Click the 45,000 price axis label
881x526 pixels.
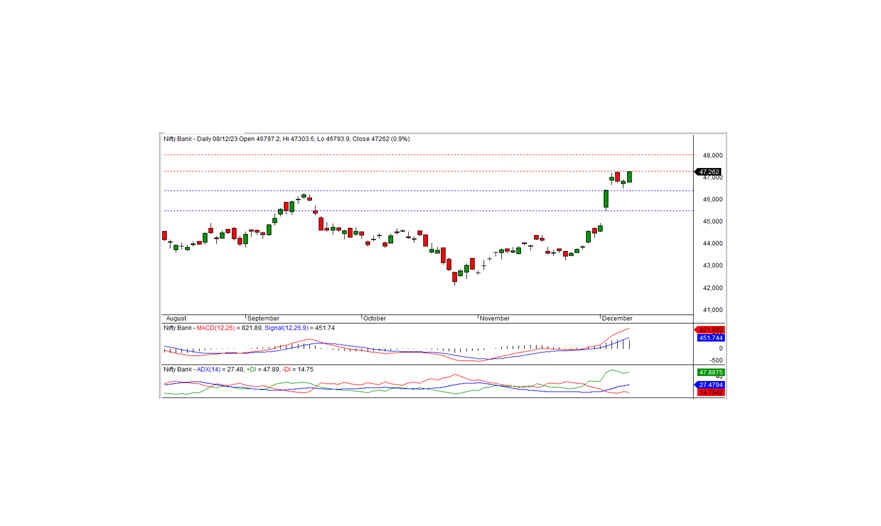pyautogui.click(x=712, y=221)
